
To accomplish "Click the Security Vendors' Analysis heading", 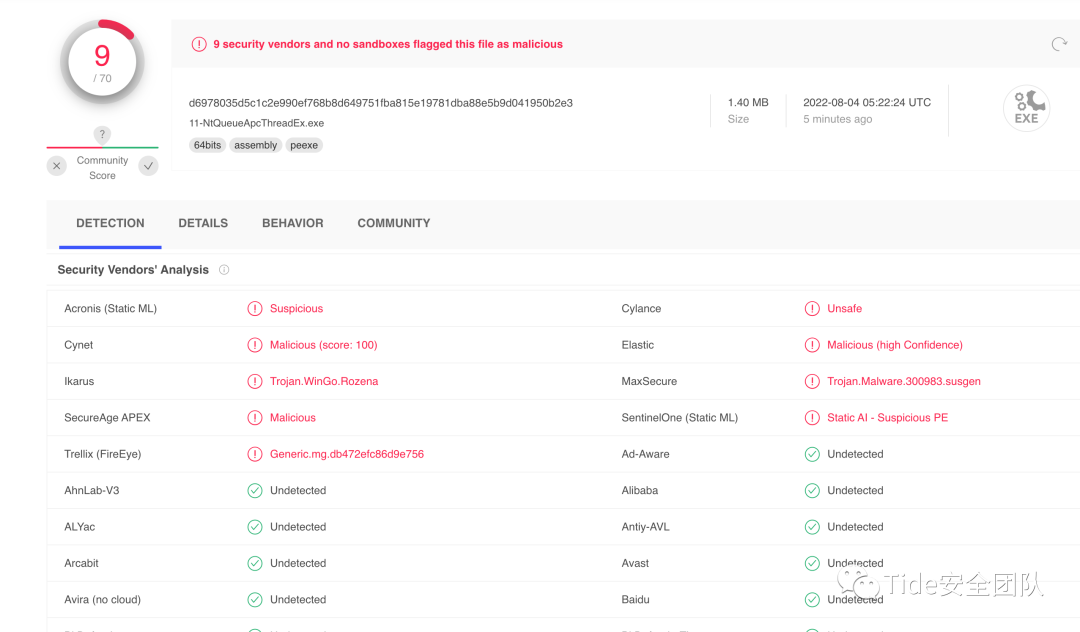I will click(x=133, y=270).
